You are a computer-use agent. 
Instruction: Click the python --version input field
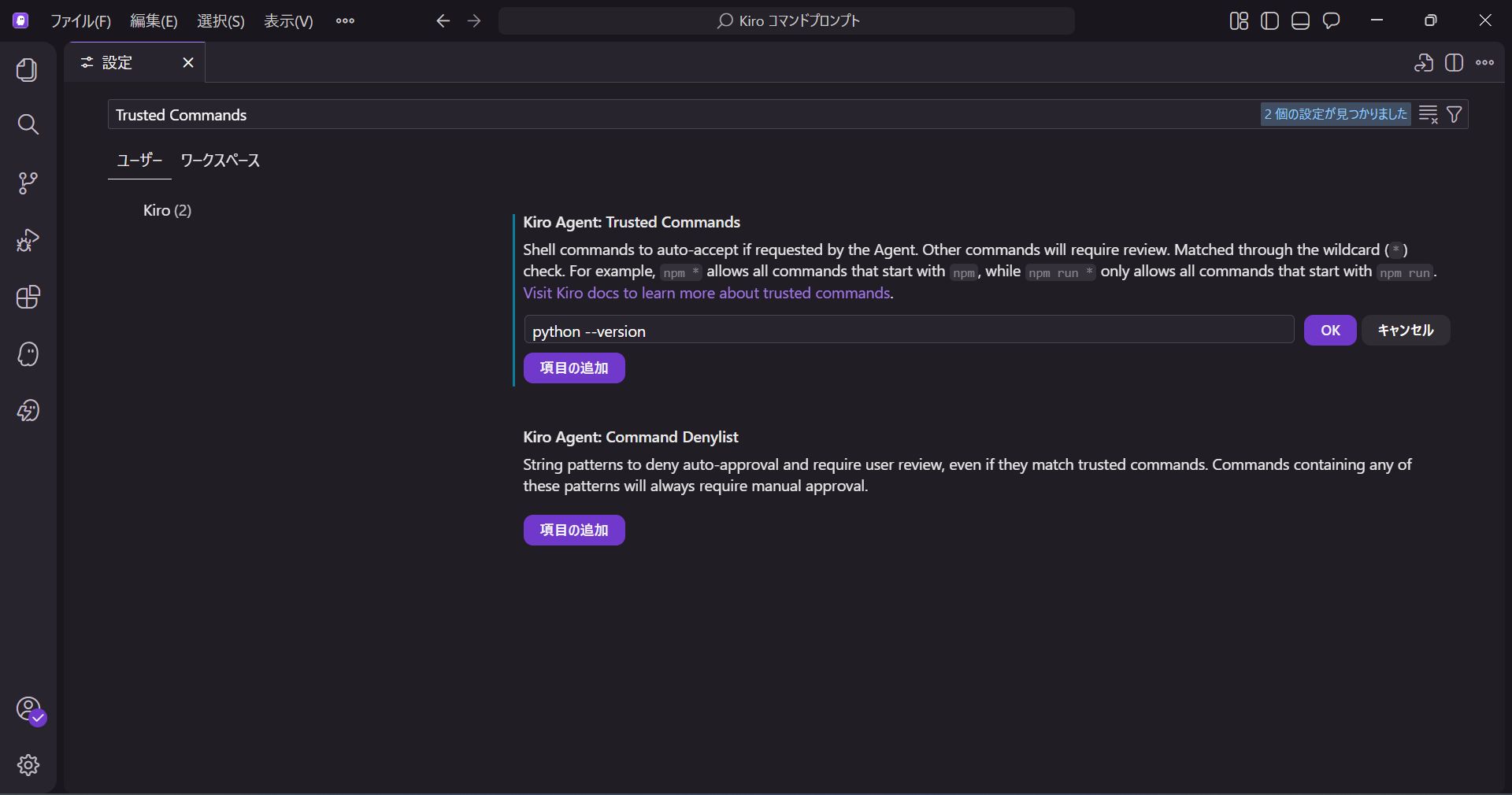tap(908, 331)
